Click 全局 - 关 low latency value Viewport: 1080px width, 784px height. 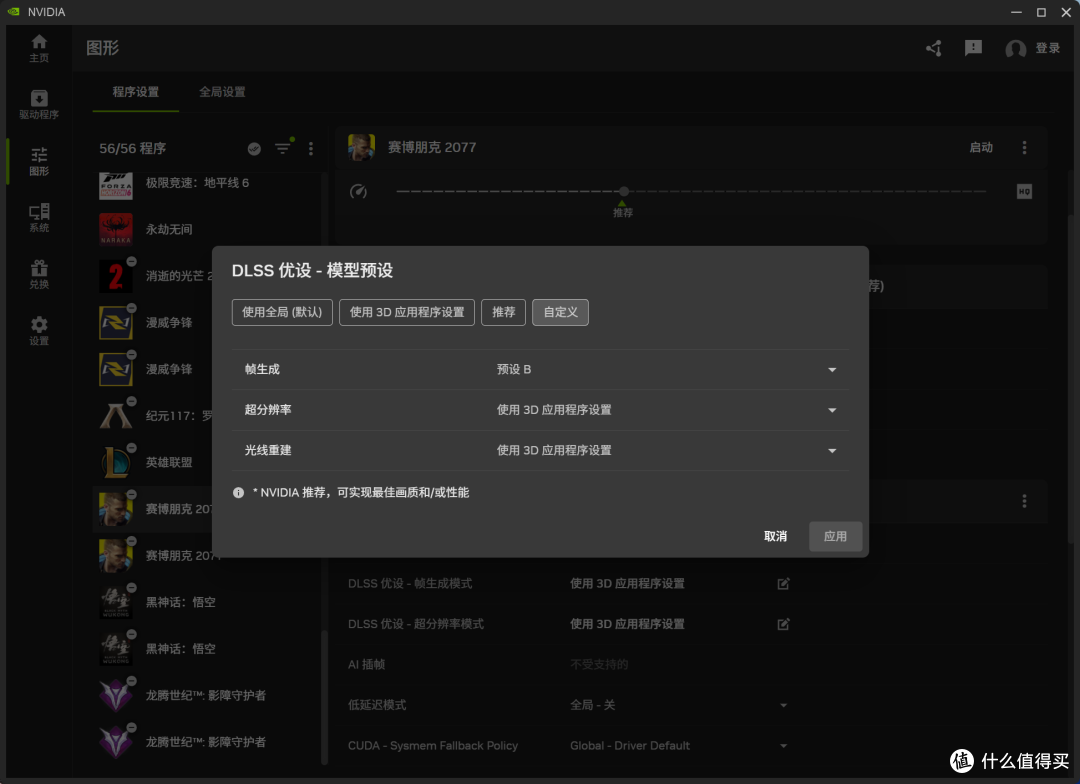tap(592, 705)
